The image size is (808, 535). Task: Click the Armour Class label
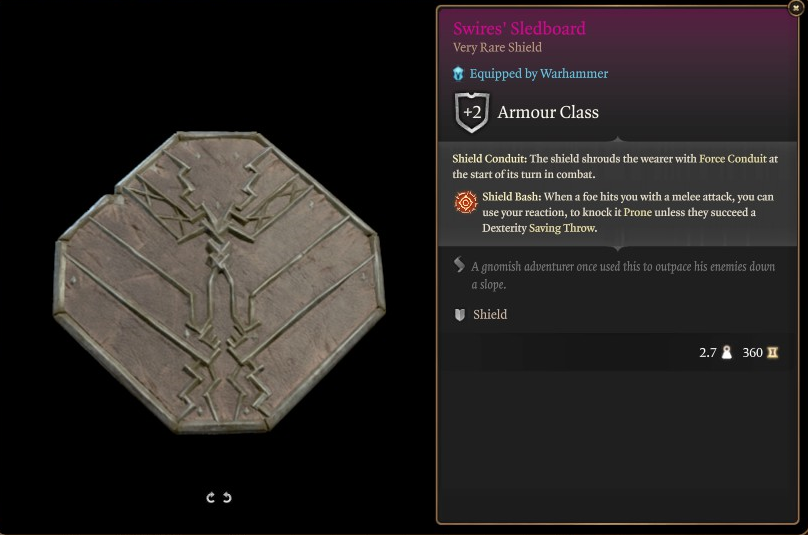click(x=548, y=112)
